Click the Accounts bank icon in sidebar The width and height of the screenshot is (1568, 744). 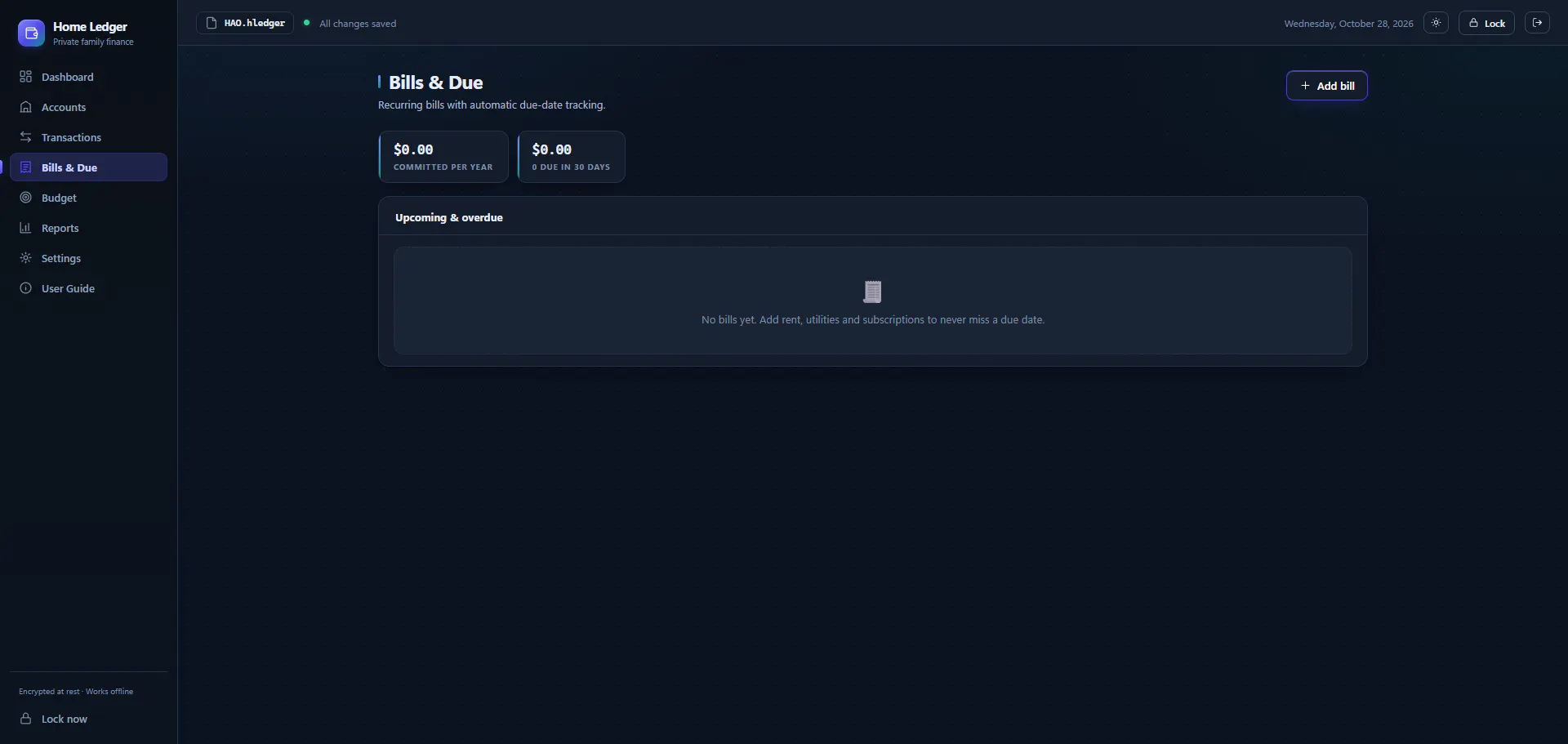(x=25, y=107)
